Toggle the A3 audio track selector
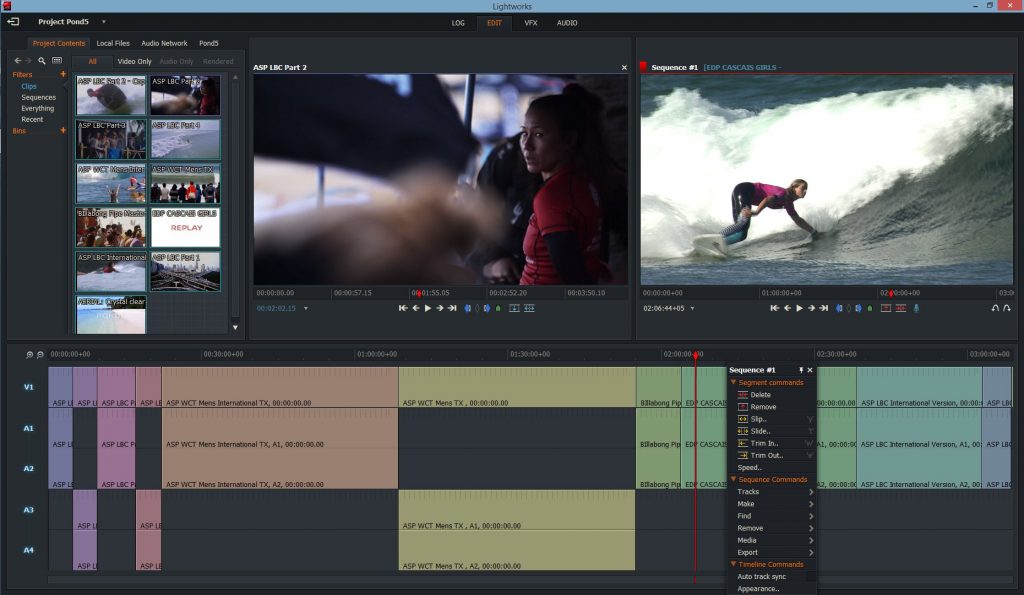1024x595 pixels. pos(28,510)
